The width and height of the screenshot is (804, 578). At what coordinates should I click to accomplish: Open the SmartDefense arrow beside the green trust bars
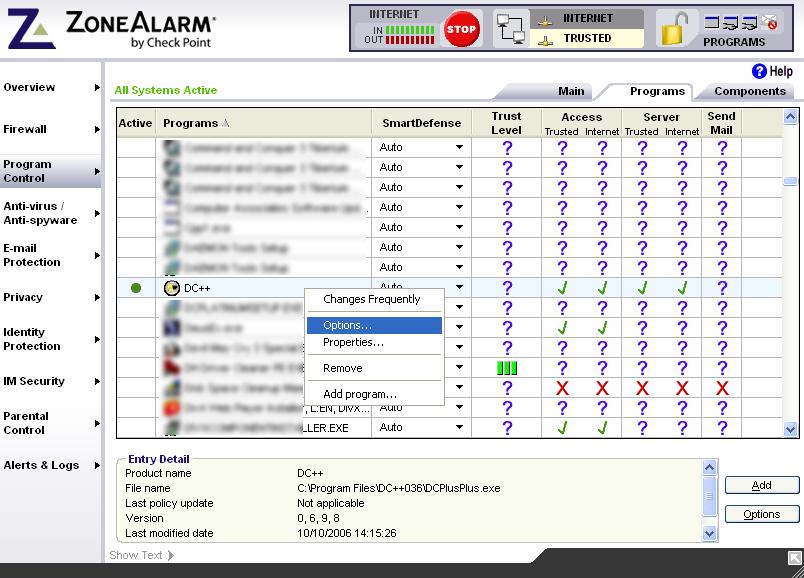pos(459,367)
